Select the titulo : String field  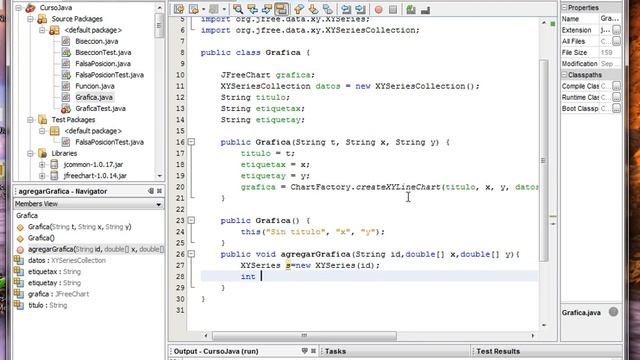tap(47, 305)
